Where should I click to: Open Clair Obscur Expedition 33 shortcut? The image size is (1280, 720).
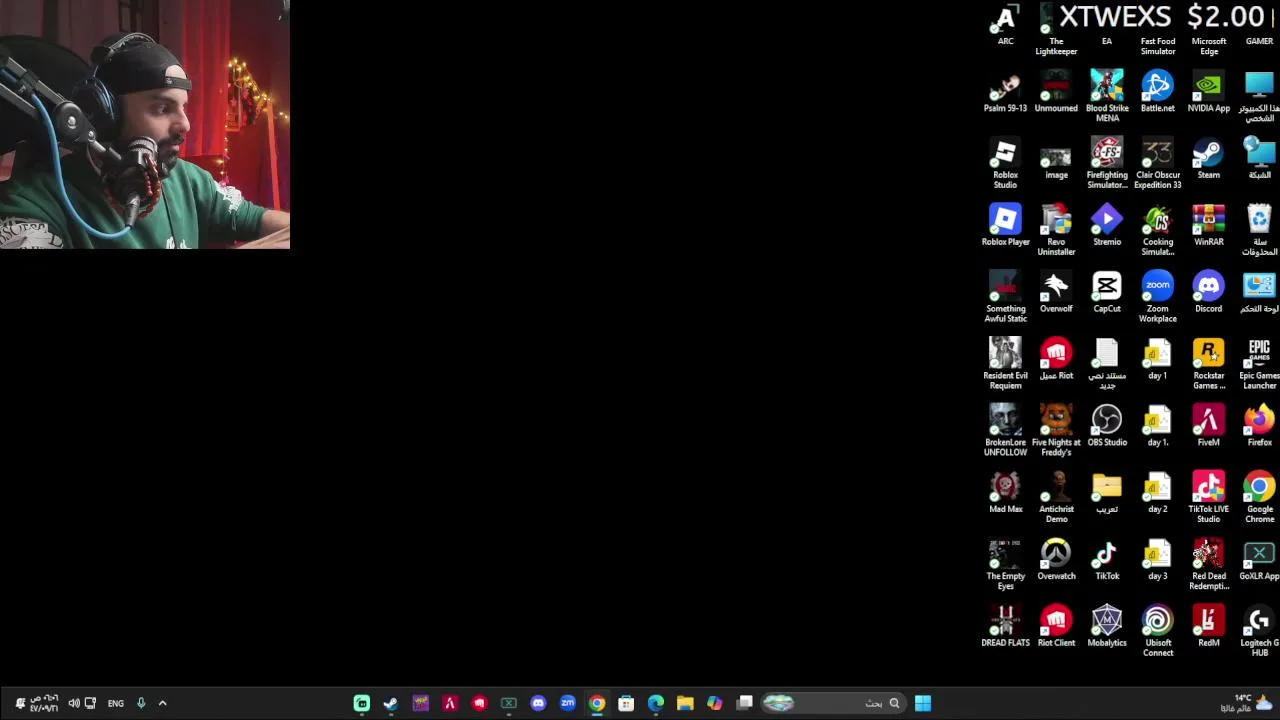[1158, 163]
